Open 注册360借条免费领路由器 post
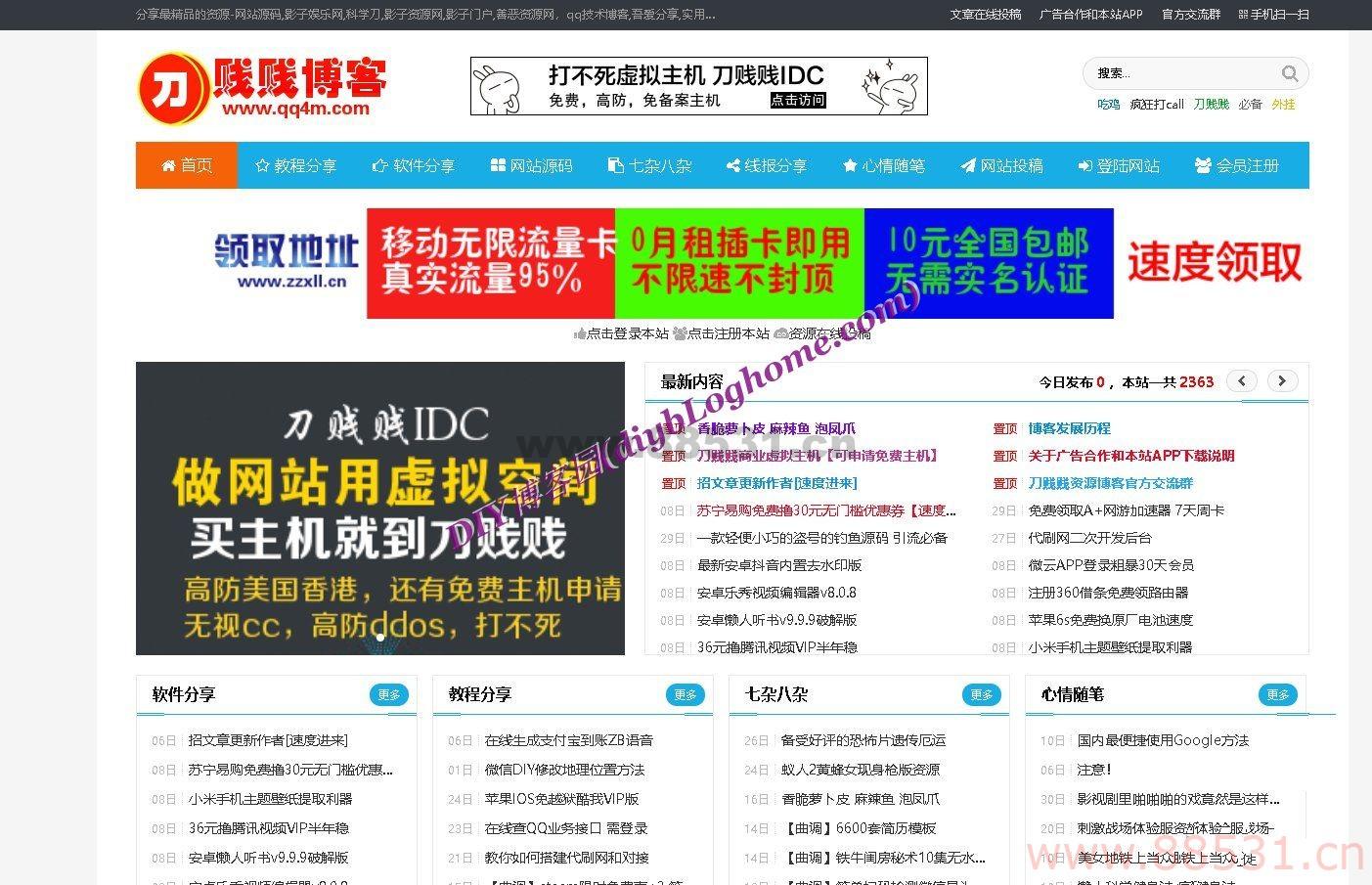This screenshot has width=1372, height=885. pyautogui.click(x=1109, y=593)
